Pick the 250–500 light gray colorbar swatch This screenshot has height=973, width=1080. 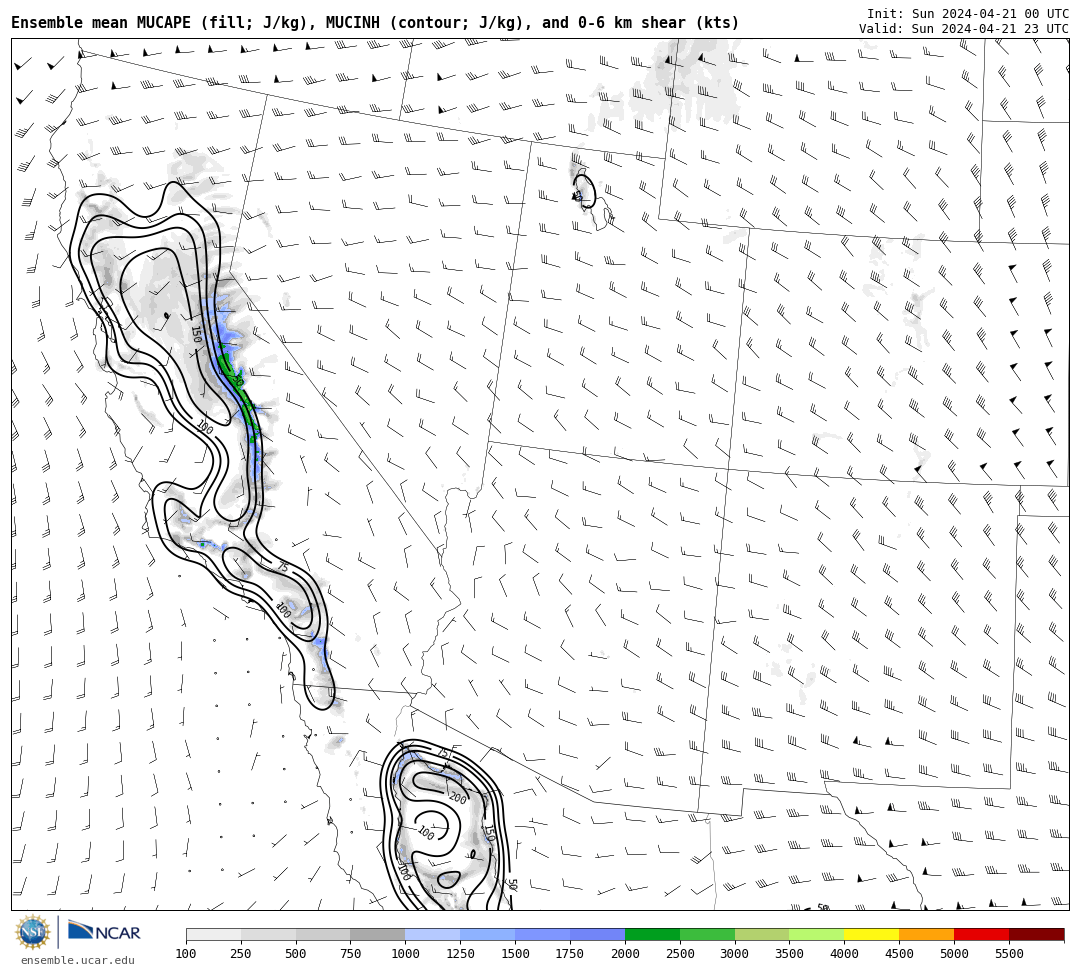(x=269, y=934)
